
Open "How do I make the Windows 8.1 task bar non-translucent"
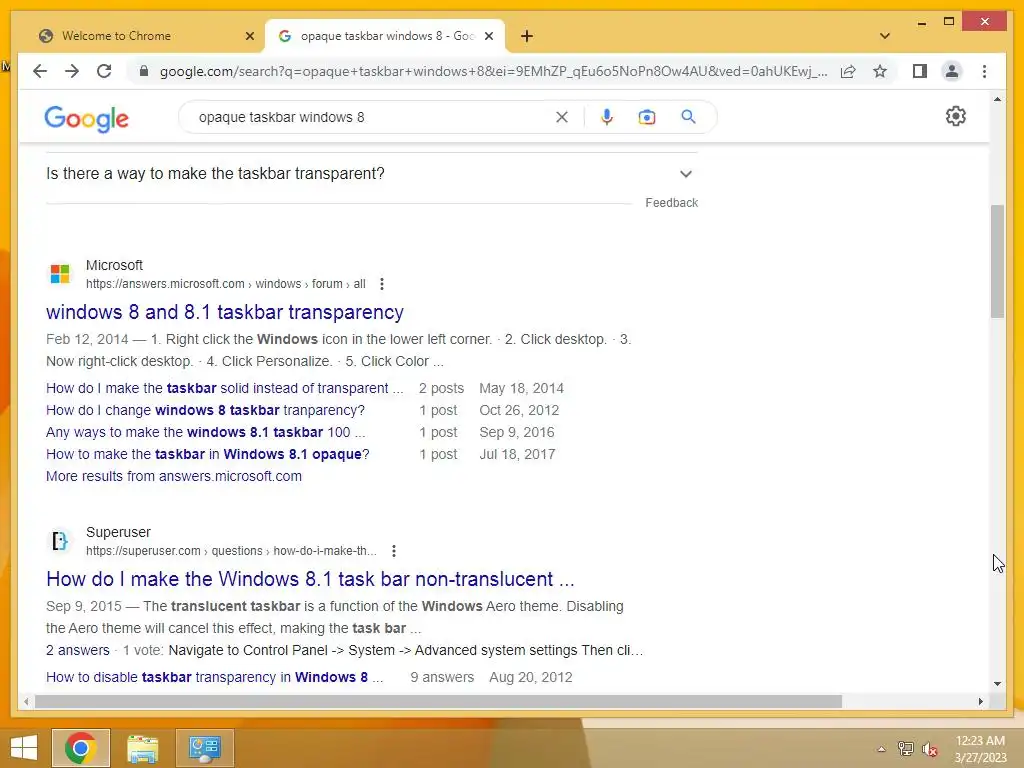310,579
